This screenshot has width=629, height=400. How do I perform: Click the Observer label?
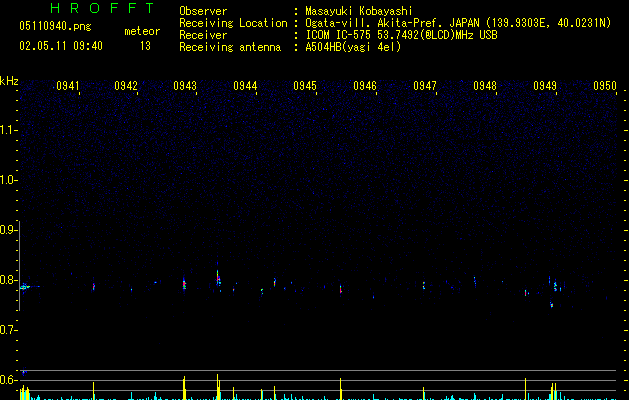click(x=203, y=11)
